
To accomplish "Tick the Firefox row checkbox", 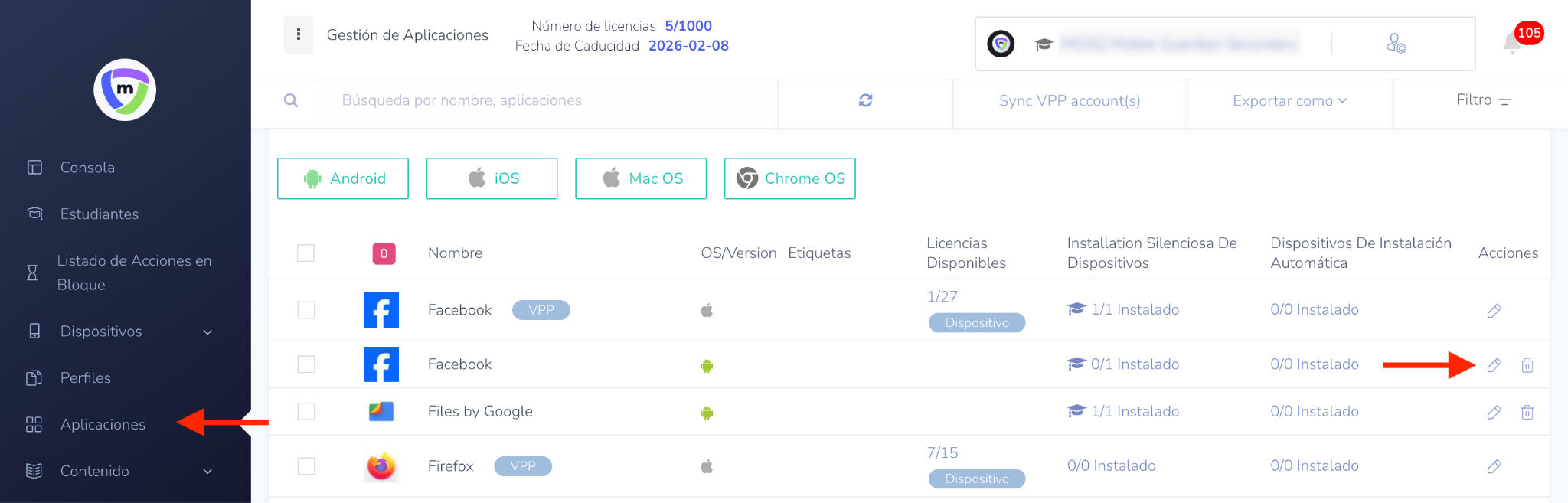I will pos(306,466).
